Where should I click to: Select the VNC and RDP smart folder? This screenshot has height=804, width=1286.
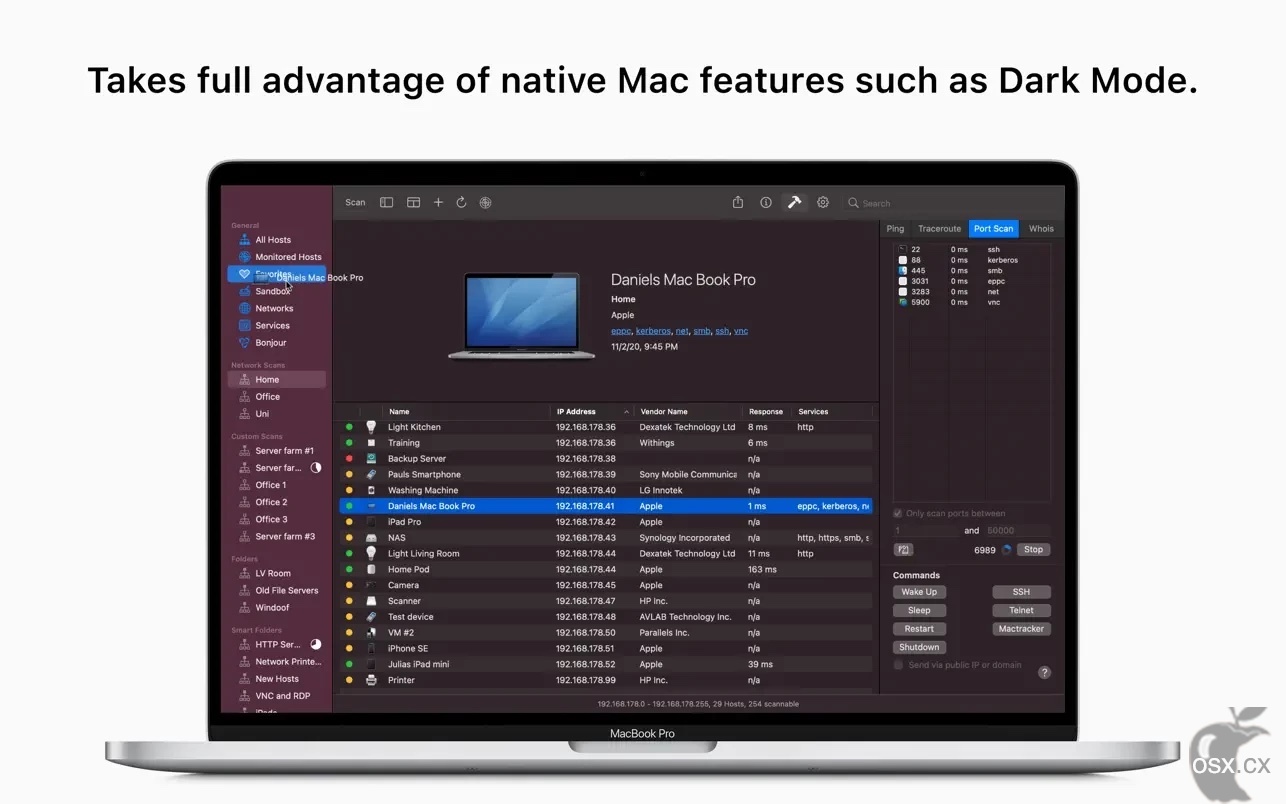click(x=277, y=696)
